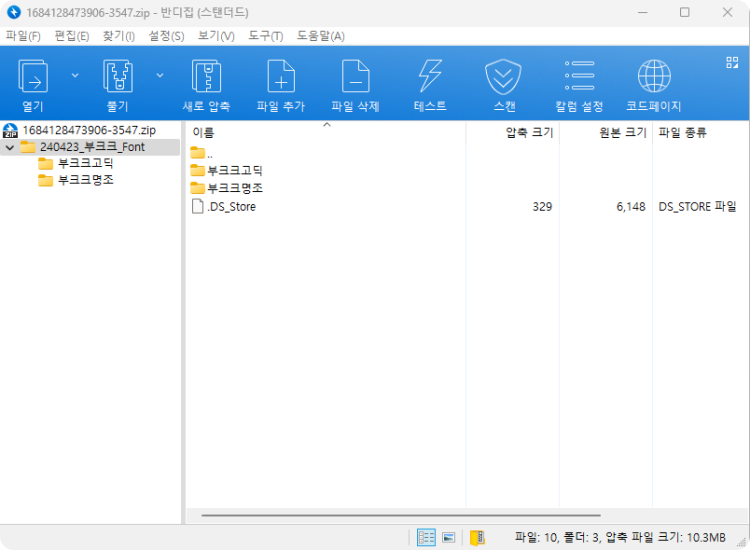
Task: Select 240423_부크크_Font folder in tree
Action: pos(92,147)
